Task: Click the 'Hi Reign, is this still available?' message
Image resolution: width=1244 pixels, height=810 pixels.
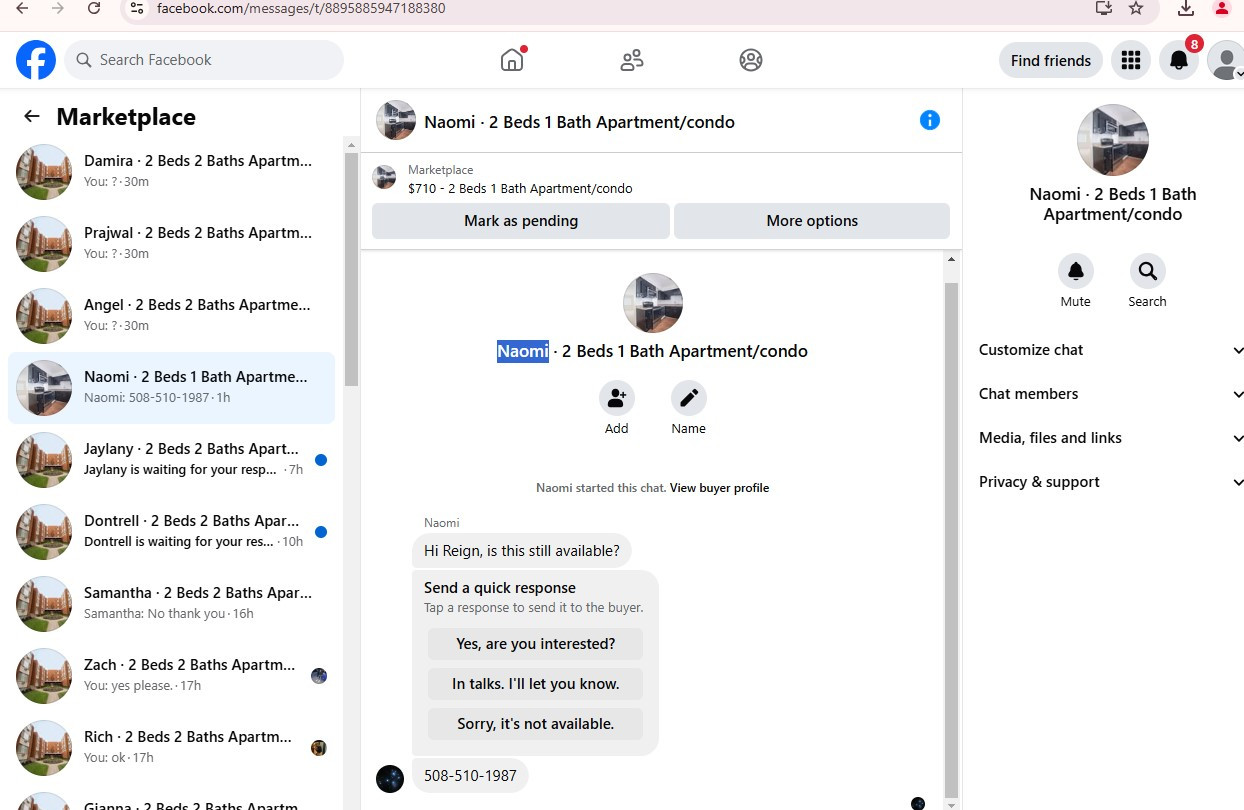Action: tap(522, 550)
